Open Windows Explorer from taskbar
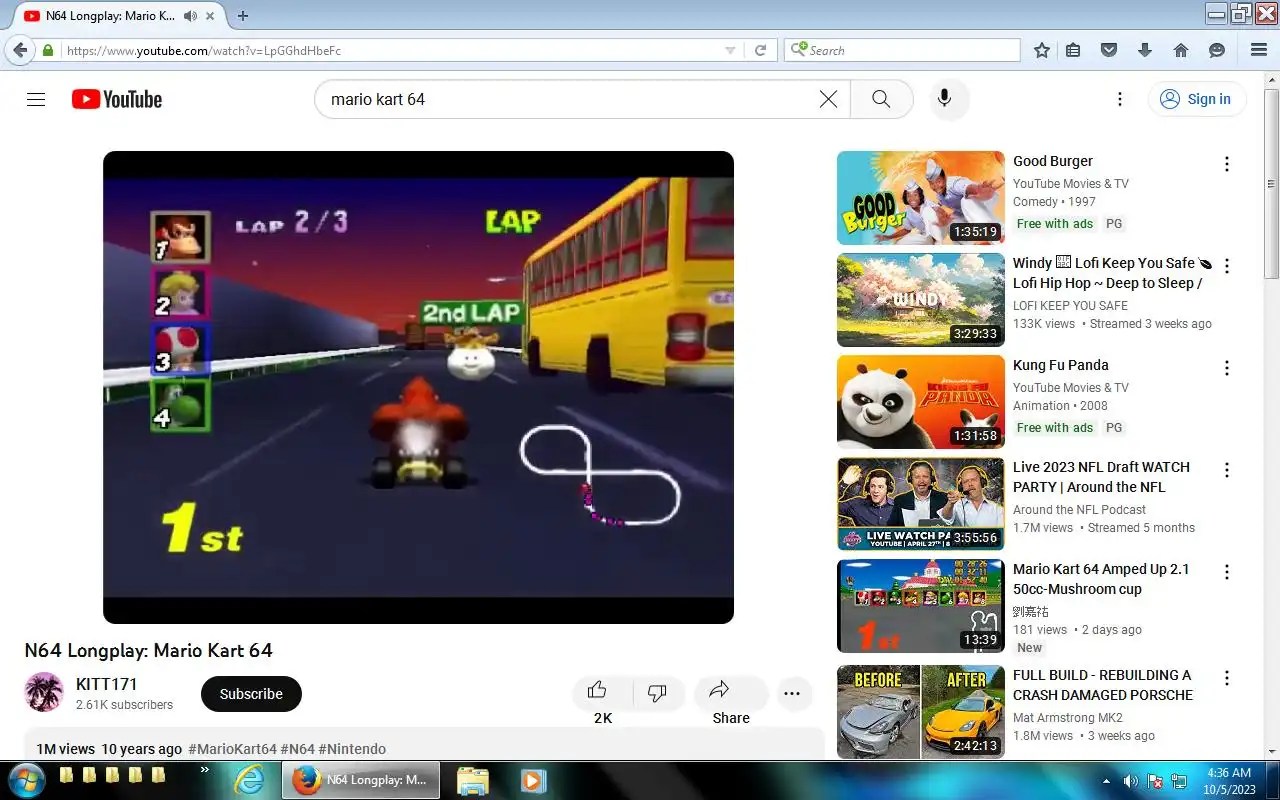 tap(472, 780)
